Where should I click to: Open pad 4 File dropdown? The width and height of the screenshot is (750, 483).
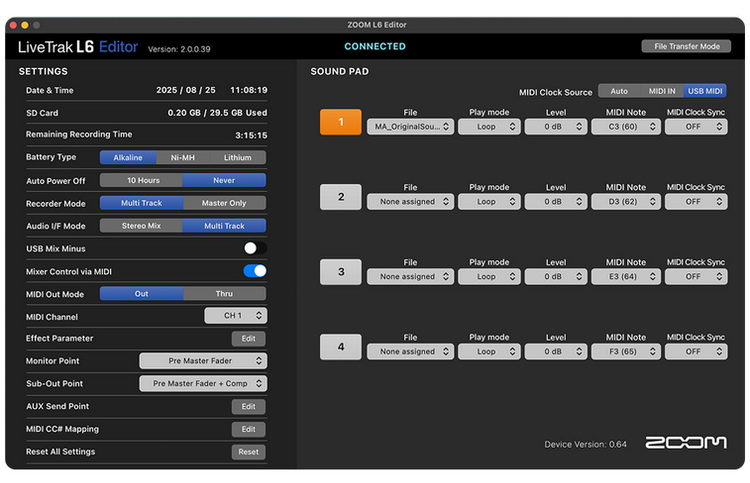(x=410, y=352)
